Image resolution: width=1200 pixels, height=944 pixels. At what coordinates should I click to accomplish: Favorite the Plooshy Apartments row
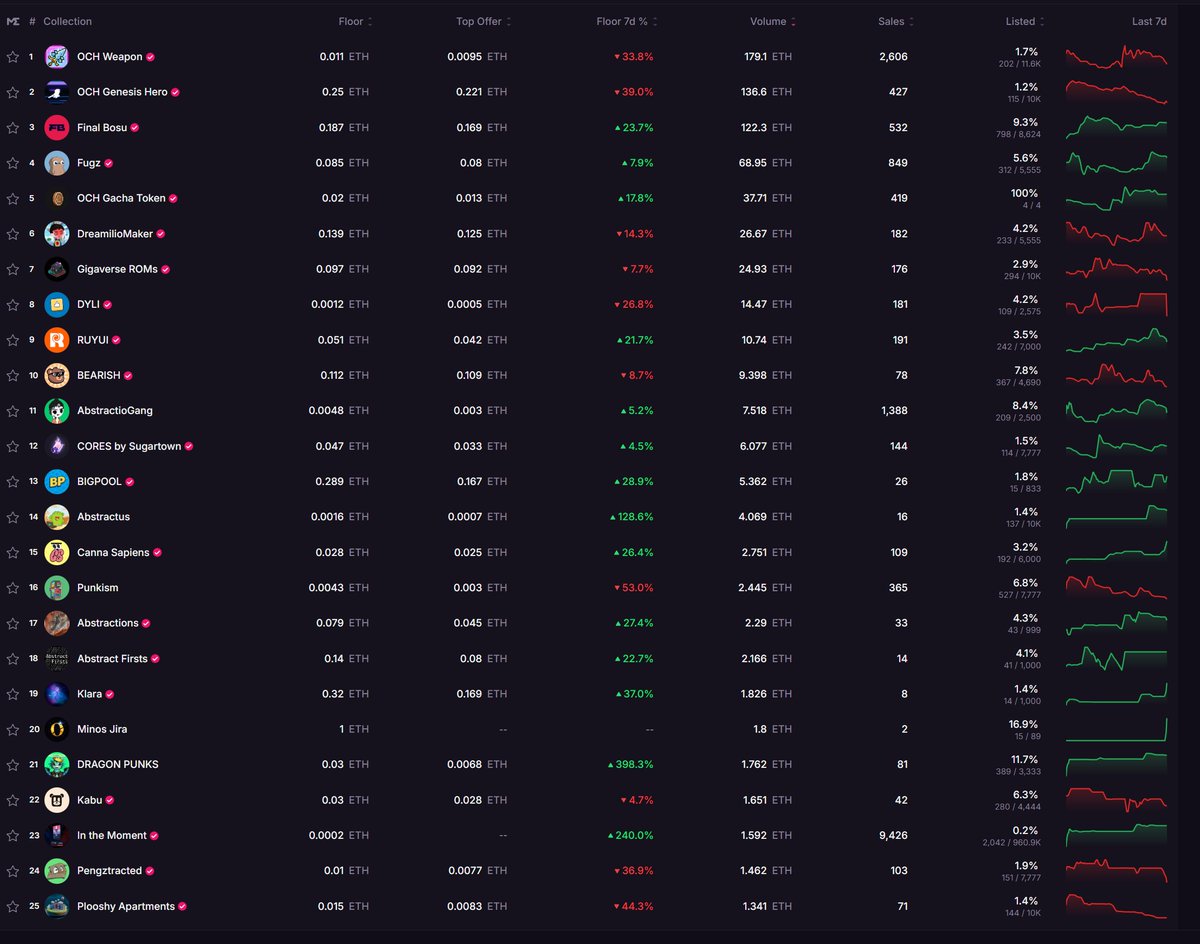pos(13,906)
